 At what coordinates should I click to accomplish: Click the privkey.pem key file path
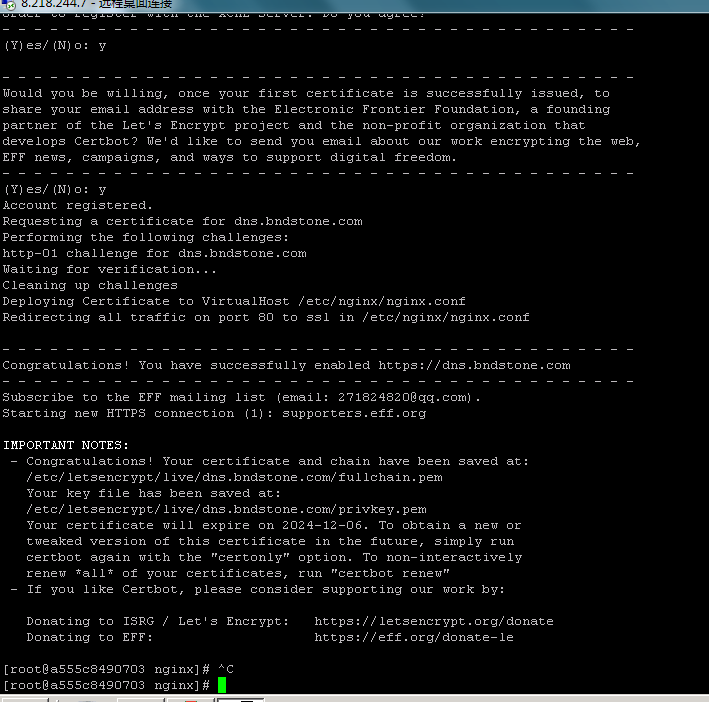tap(226, 509)
